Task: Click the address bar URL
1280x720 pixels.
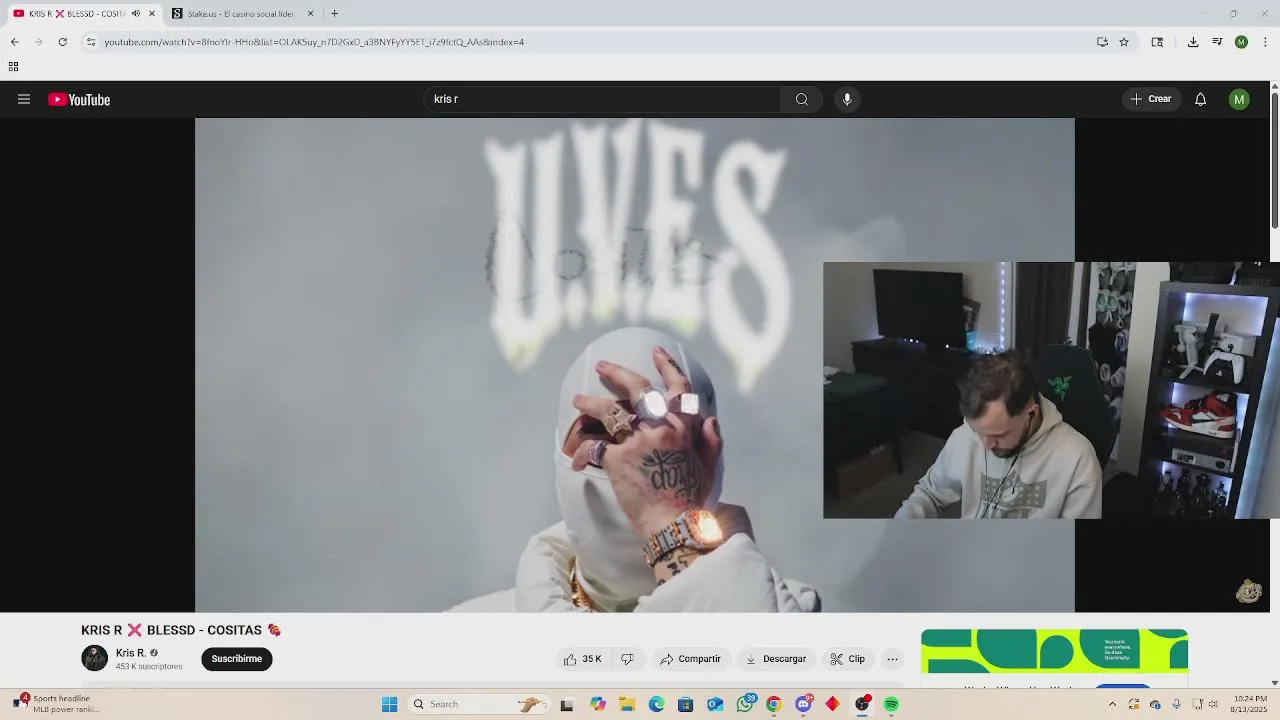Action: point(314,42)
